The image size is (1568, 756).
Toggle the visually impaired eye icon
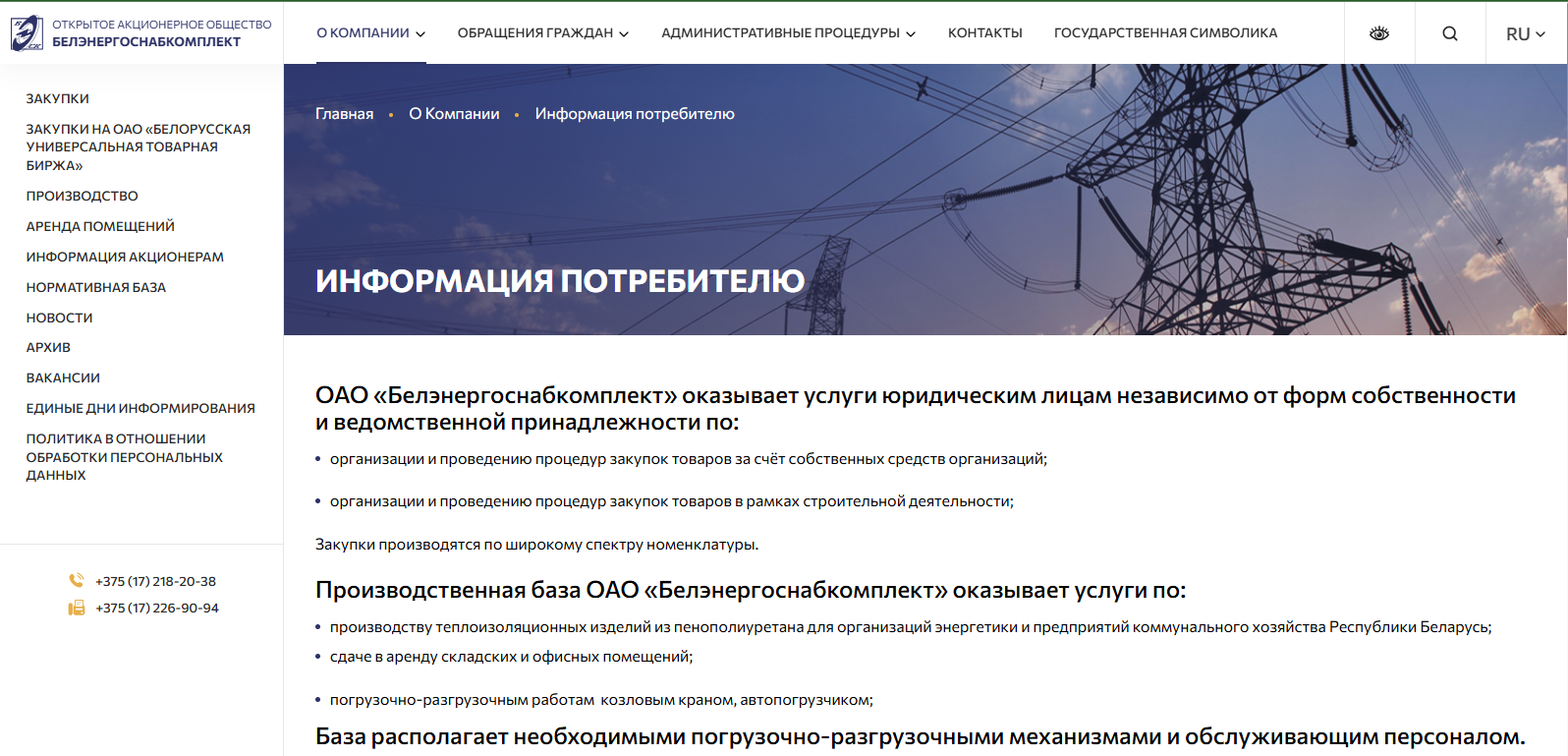[1379, 33]
